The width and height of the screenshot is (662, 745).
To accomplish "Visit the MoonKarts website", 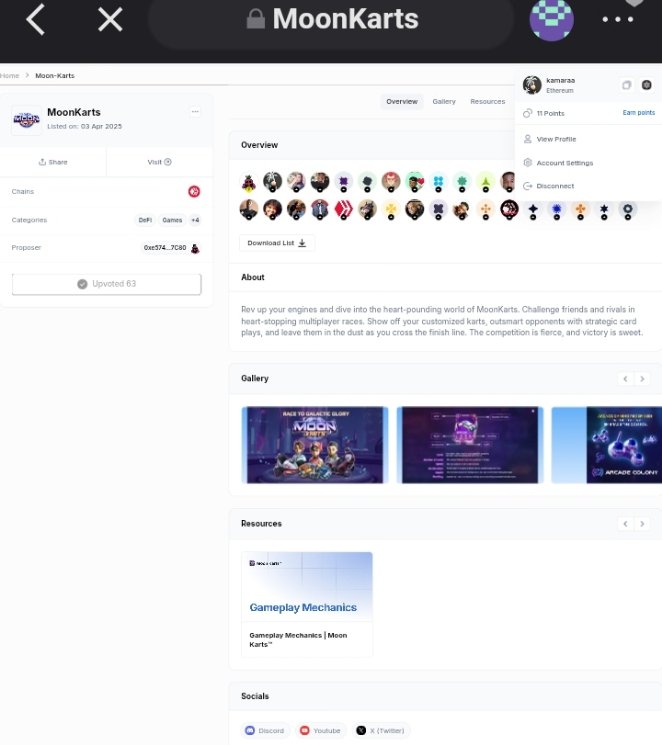I will click(x=159, y=162).
